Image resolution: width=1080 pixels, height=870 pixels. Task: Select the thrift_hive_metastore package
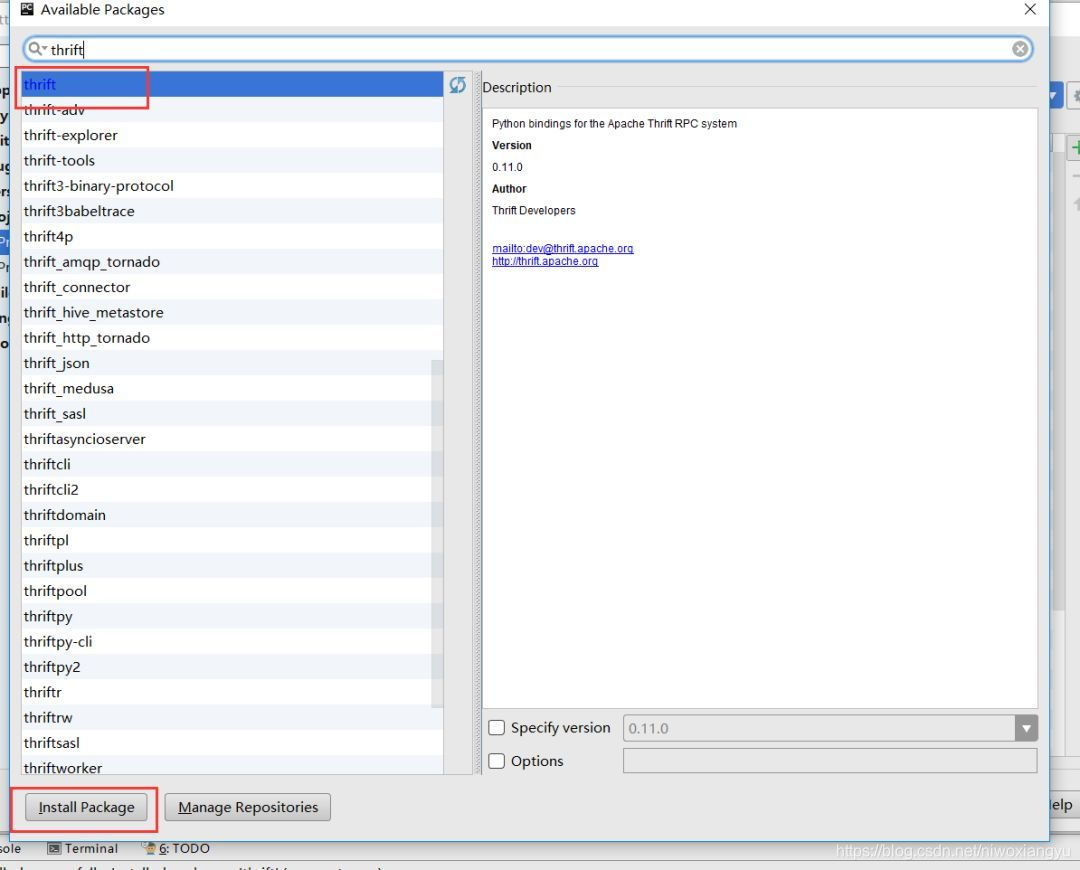[232, 312]
